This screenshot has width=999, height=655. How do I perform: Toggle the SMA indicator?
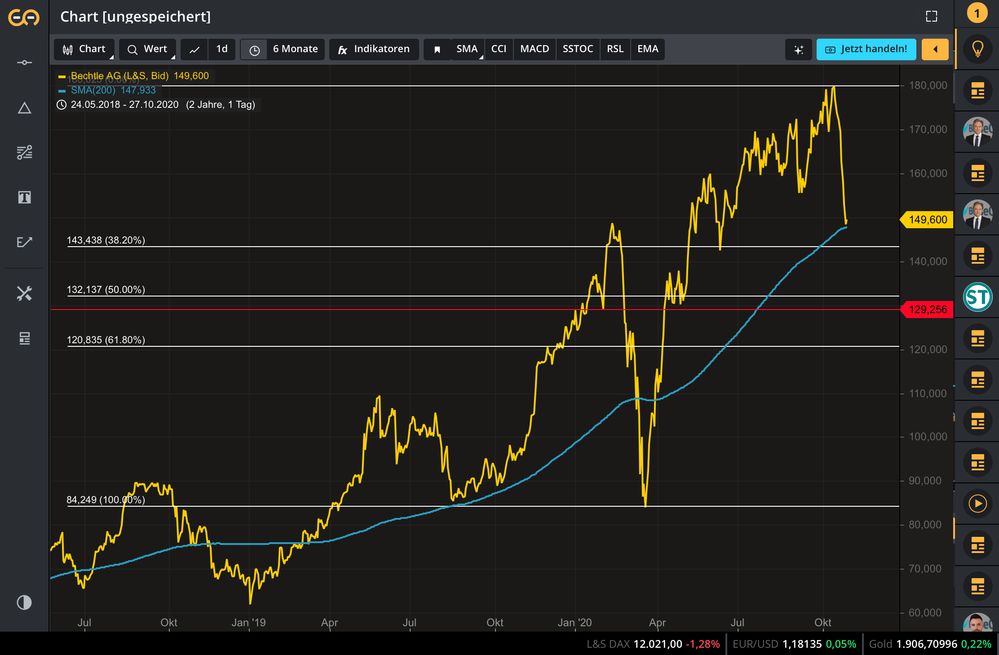[467, 49]
